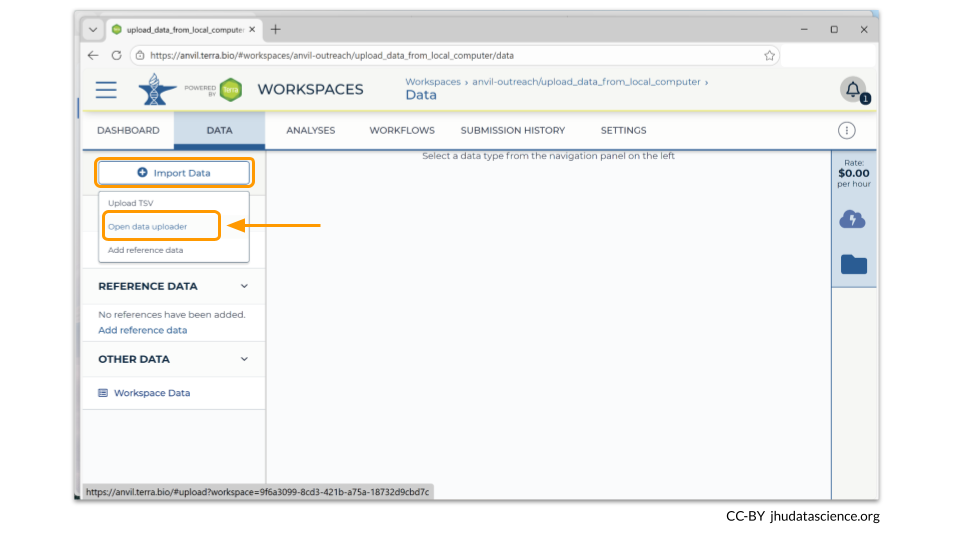This screenshot has height=540, width=960.
Task: Click the upload_data_from_local_computer browser tab
Action: [x=184, y=29]
